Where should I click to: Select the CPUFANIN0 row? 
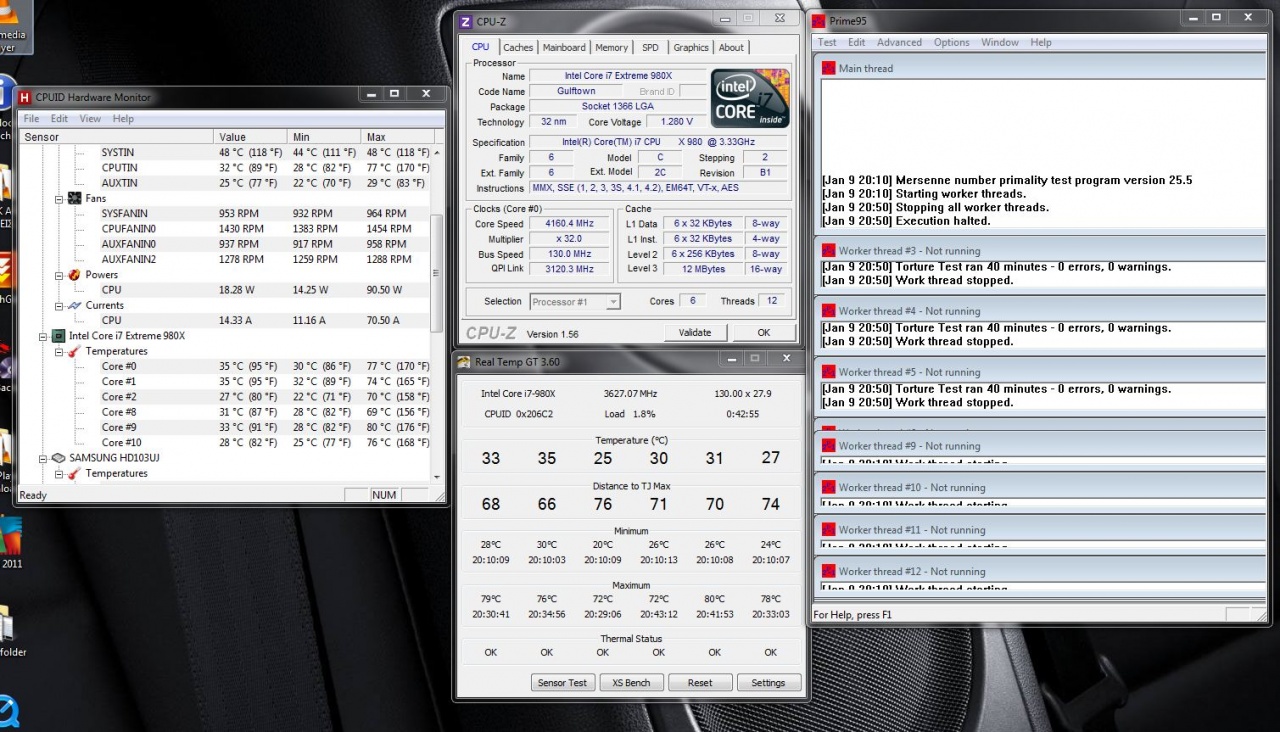point(225,229)
